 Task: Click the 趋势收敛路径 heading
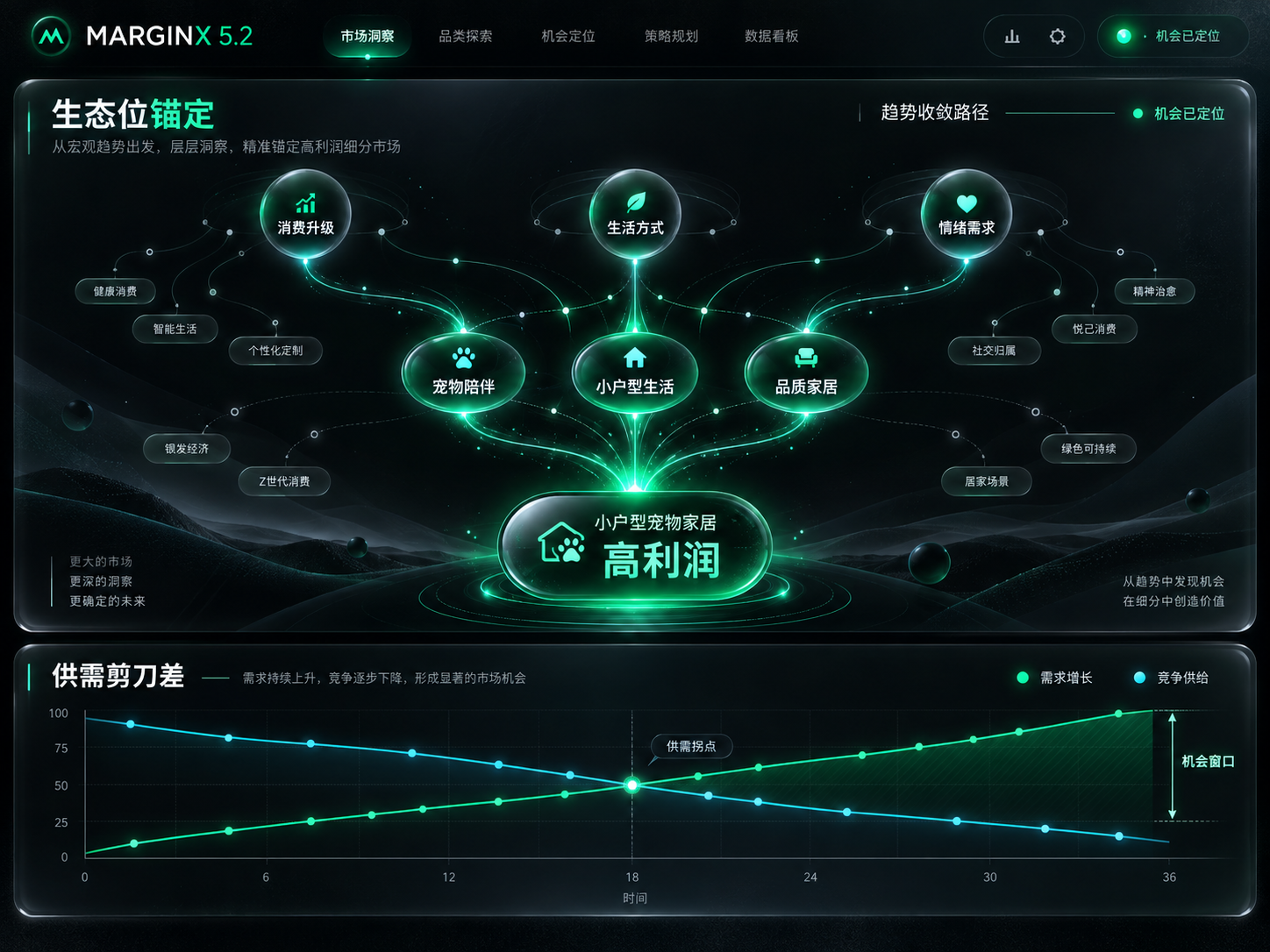point(935,112)
